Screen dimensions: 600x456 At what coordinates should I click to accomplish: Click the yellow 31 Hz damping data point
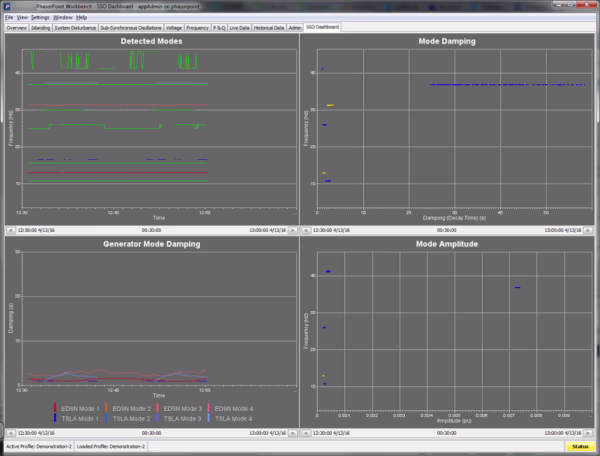click(330, 105)
